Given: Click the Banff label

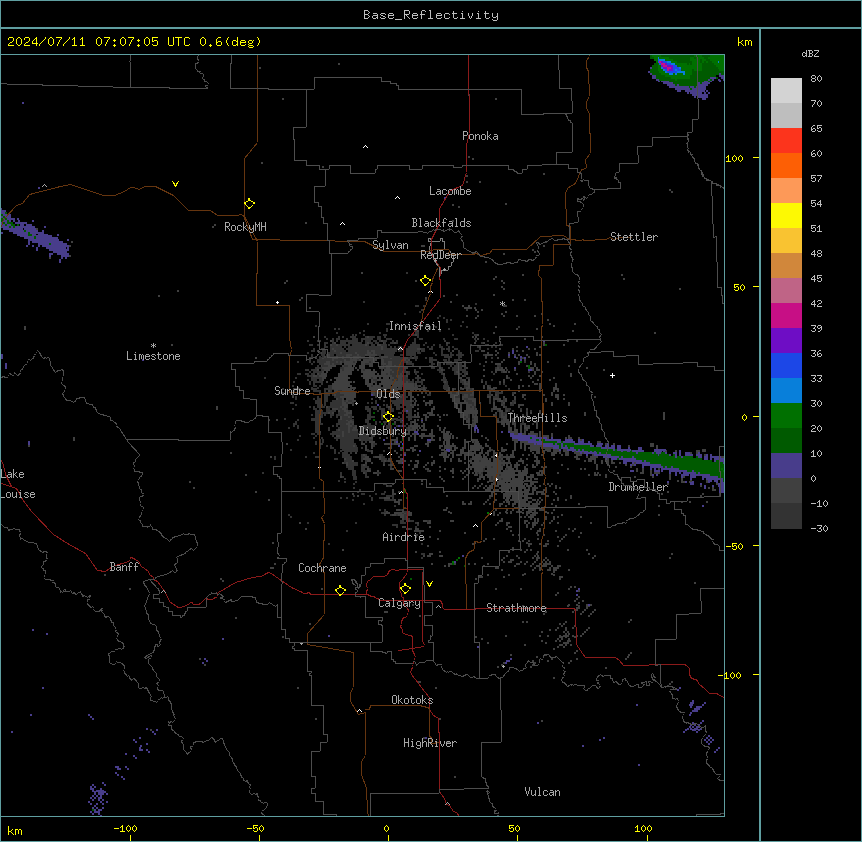Looking at the screenshot, I should coord(124,567).
